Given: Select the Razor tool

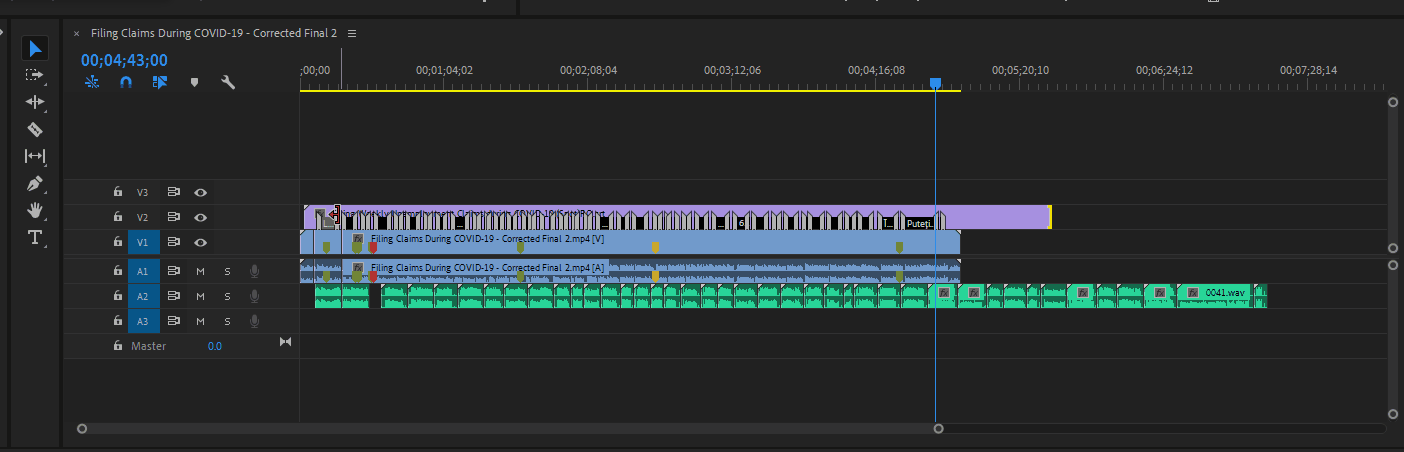Looking at the screenshot, I should pos(35,129).
